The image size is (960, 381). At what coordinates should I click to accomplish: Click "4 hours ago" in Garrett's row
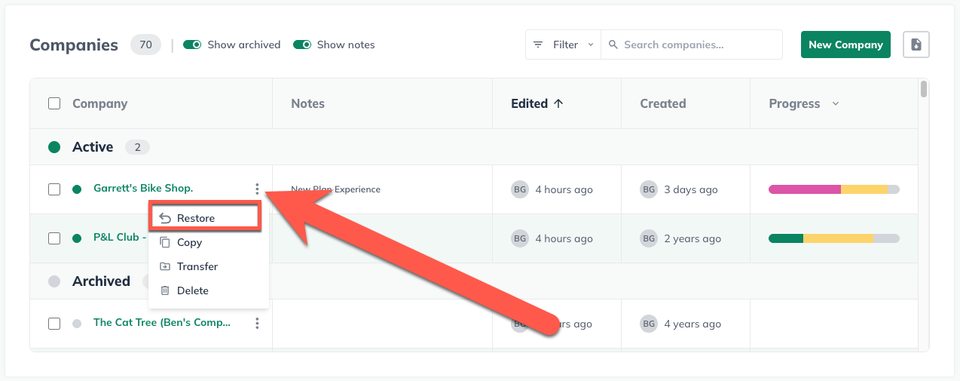pos(564,190)
